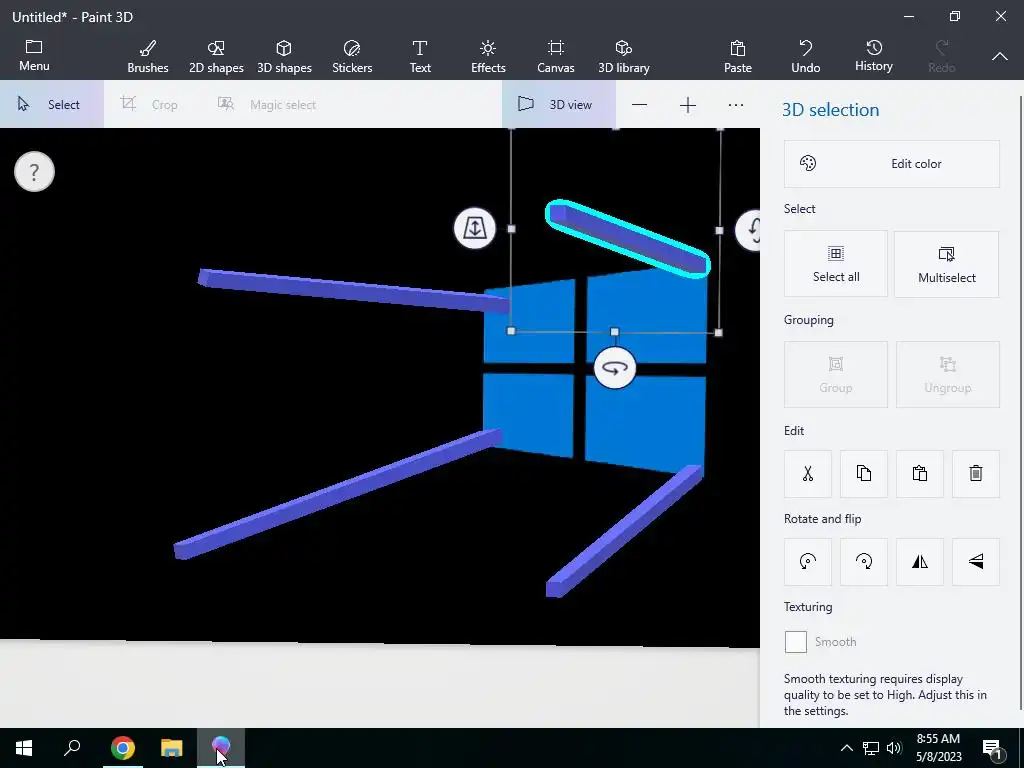Open the Menu folder icon
Screen dimensions: 1024x768
(x=34, y=56)
